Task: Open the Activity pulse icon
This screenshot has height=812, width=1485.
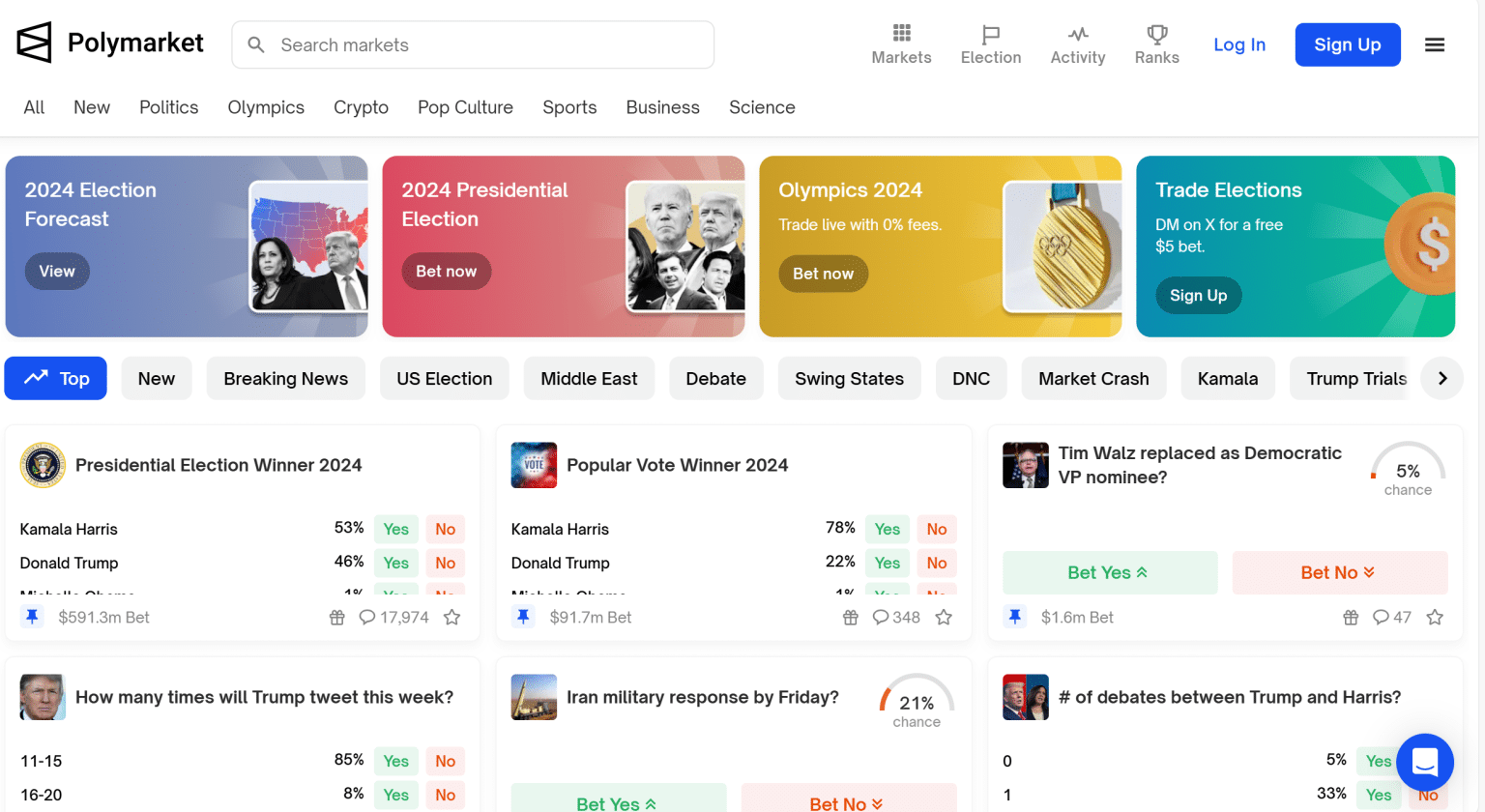Action: click(1078, 35)
